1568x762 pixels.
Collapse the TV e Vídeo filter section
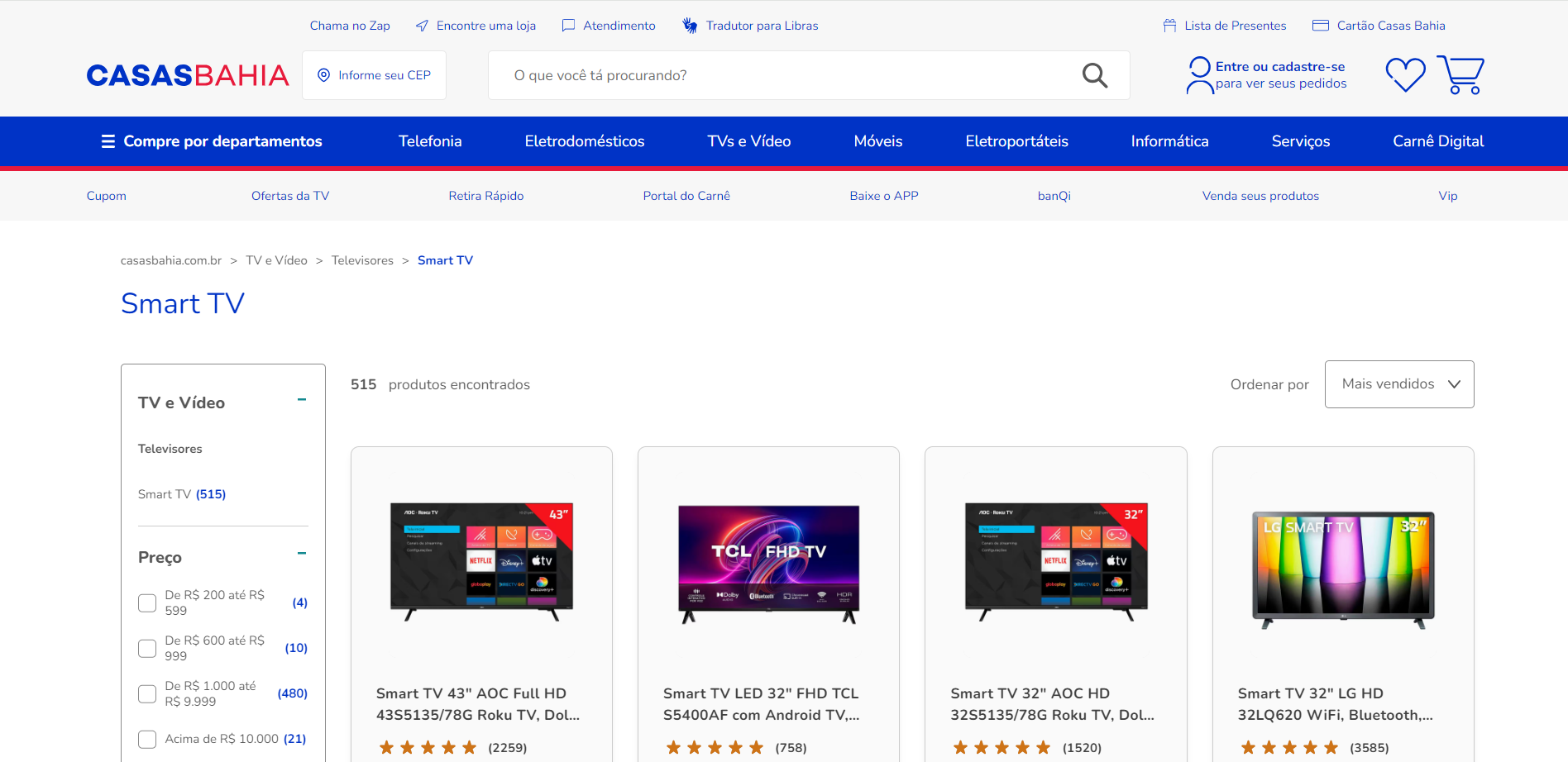point(302,400)
